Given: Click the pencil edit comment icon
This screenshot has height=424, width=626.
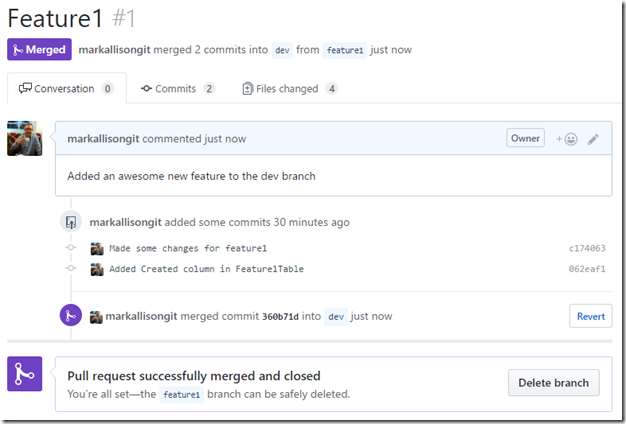Looking at the screenshot, I should click(593, 139).
